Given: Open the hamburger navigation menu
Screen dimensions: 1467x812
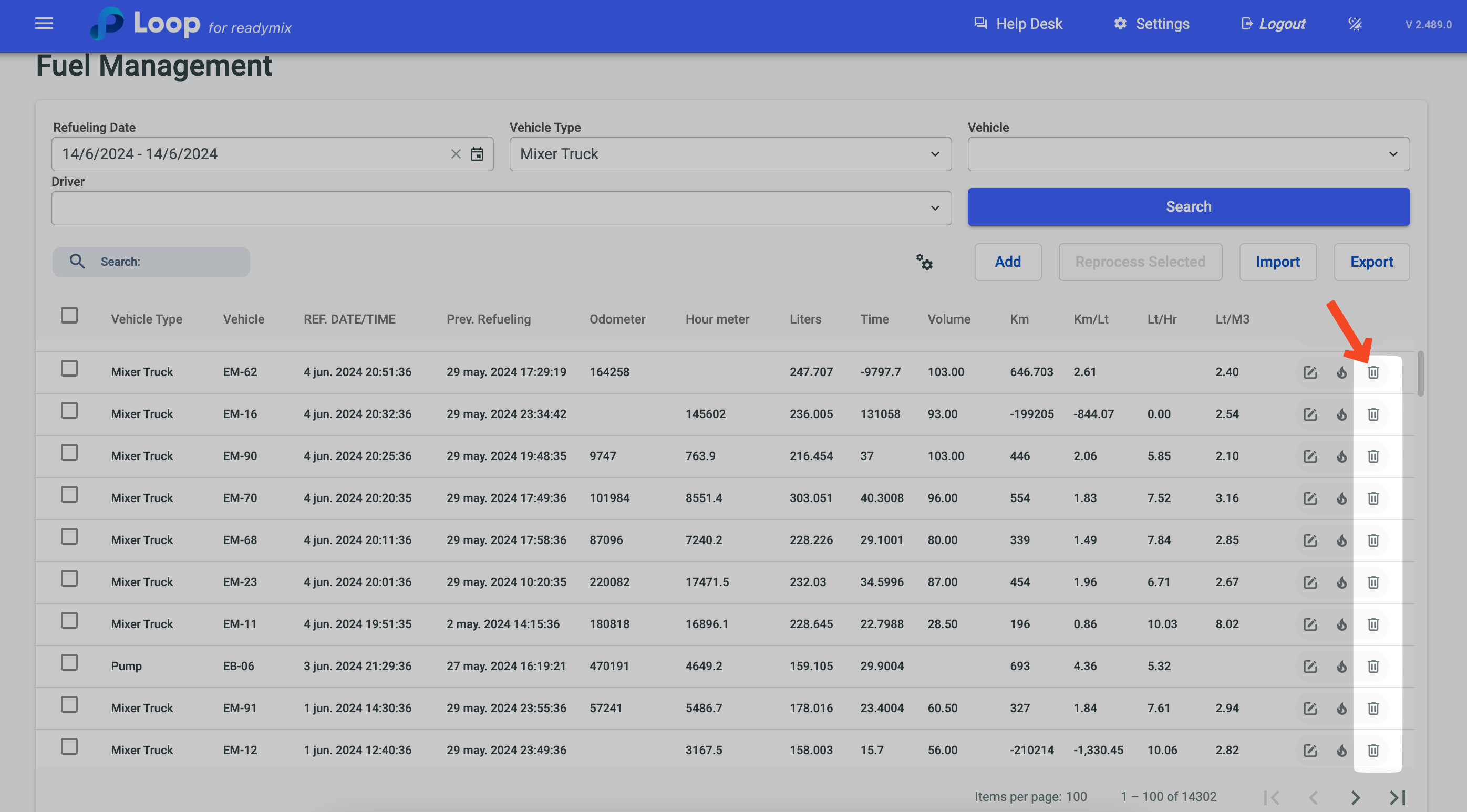Looking at the screenshot, I should coord(44,23).
